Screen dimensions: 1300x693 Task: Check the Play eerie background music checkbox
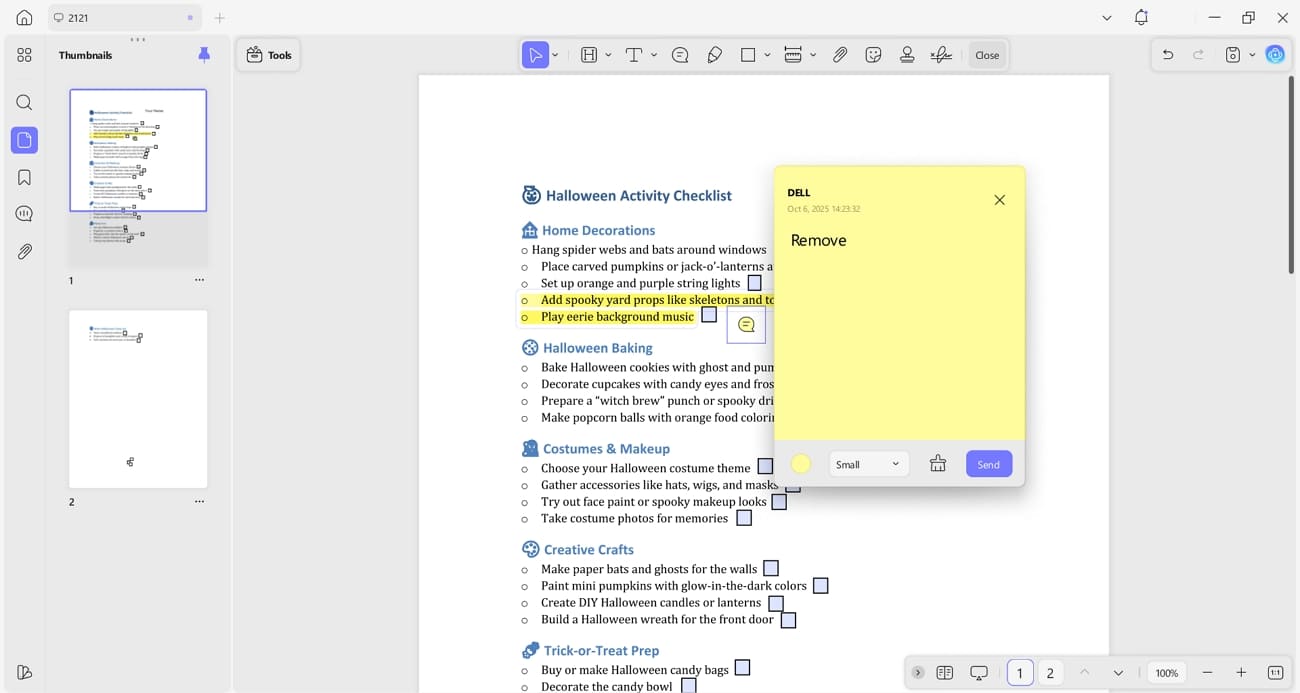[x=709, y=314]
